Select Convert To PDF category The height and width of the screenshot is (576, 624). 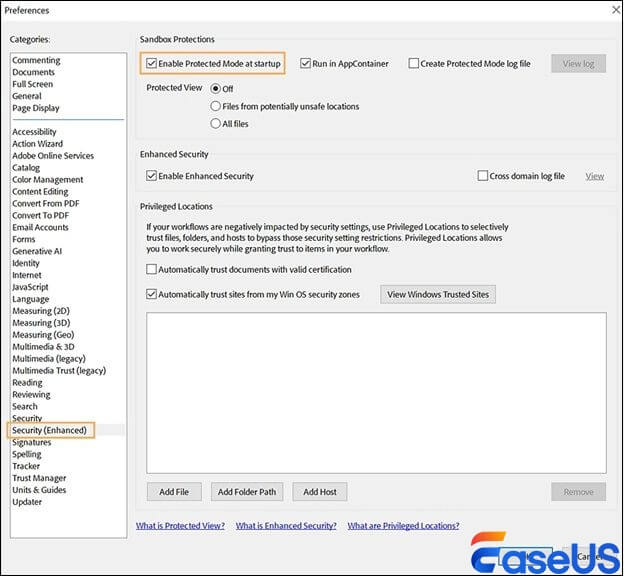40,215
